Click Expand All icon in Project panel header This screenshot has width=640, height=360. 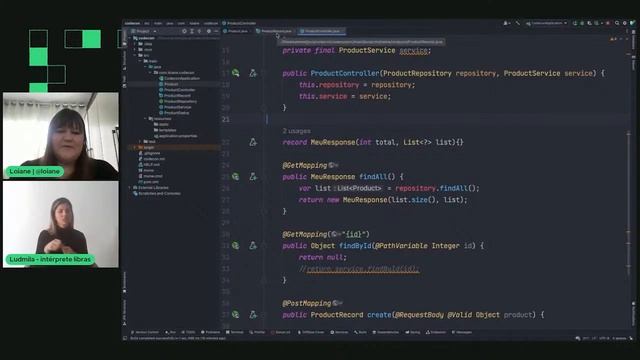tap(192, 31)
